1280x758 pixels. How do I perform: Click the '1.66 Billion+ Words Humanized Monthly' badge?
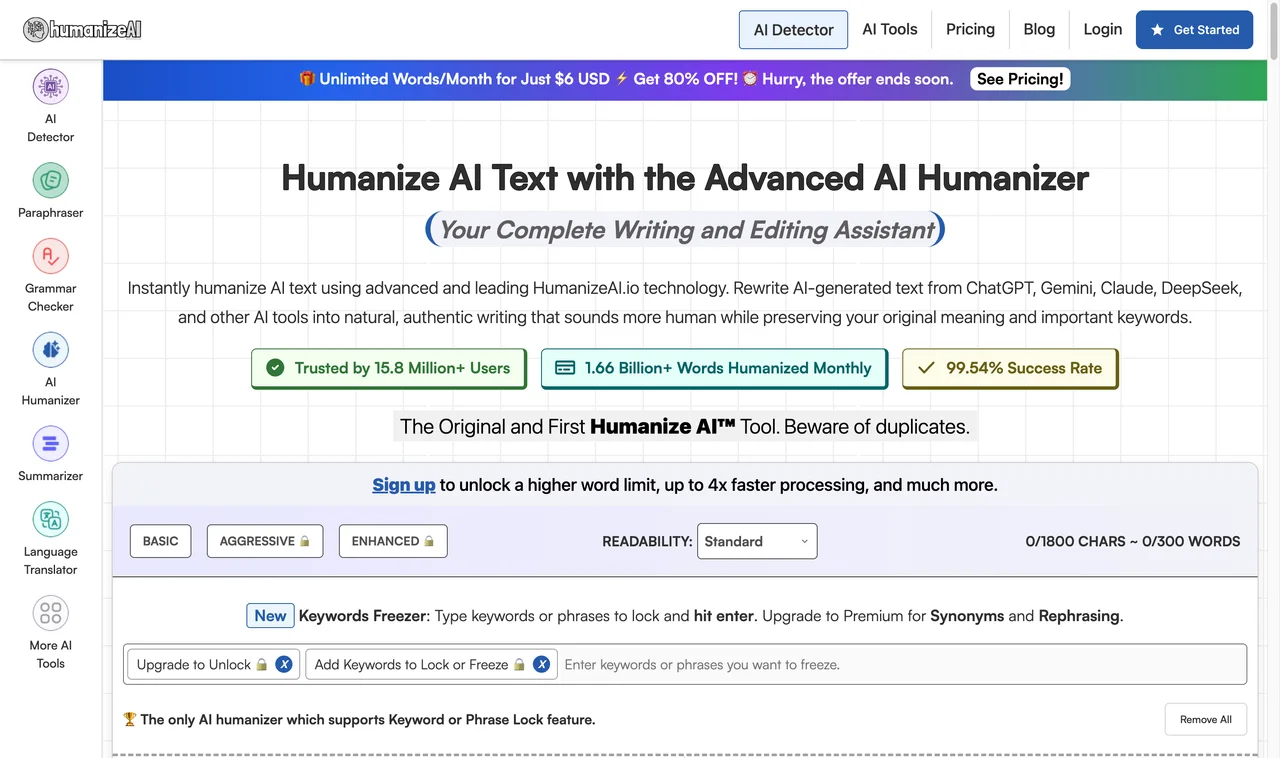tap(714, 368)
